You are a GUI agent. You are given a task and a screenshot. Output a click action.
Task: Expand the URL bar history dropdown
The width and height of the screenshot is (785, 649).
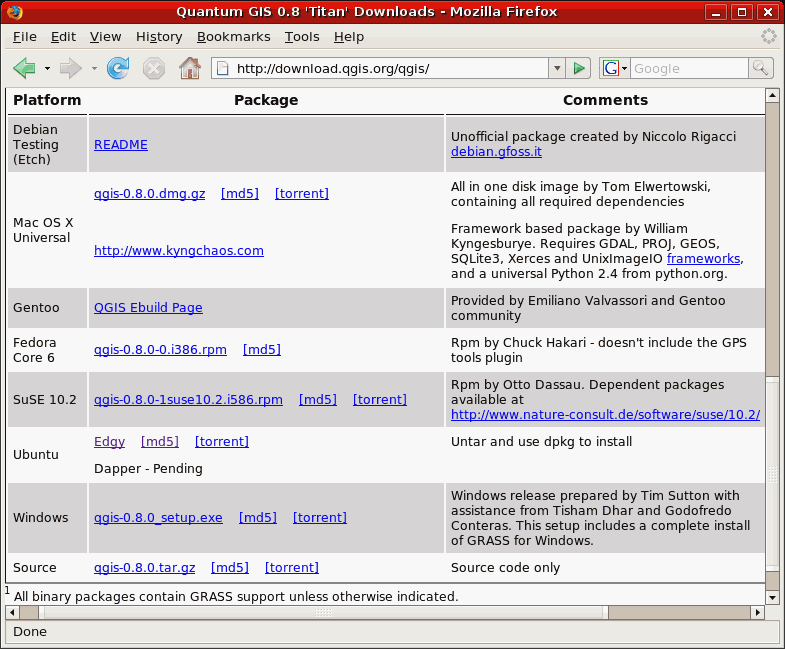(x=557, y=68)
